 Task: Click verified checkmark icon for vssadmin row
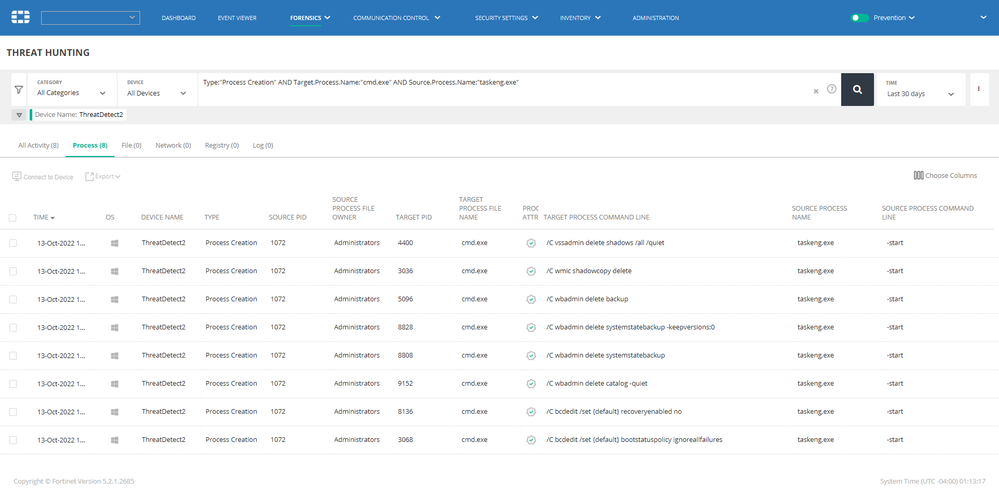pyautogui.click(x=530, y=243)
